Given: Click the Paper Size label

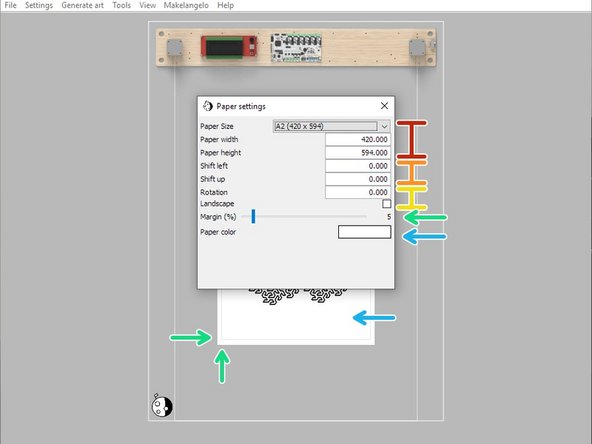Looking at the screenshot, I should [x=217, y=126].
